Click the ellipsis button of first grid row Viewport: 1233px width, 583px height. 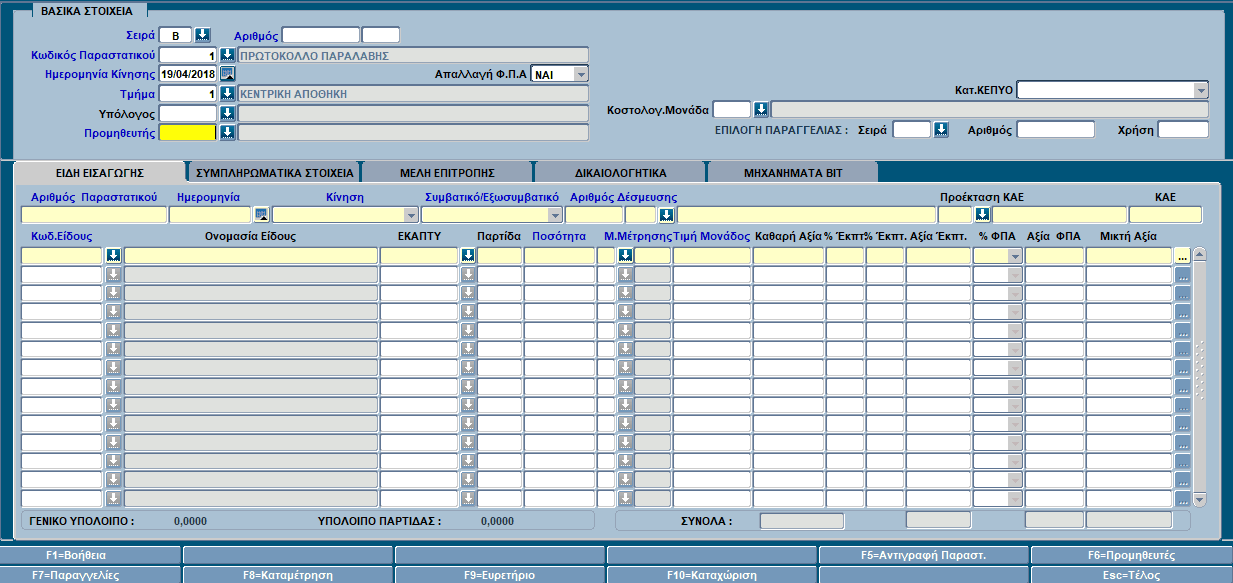pyautogui.click(x=1182, y=256)
